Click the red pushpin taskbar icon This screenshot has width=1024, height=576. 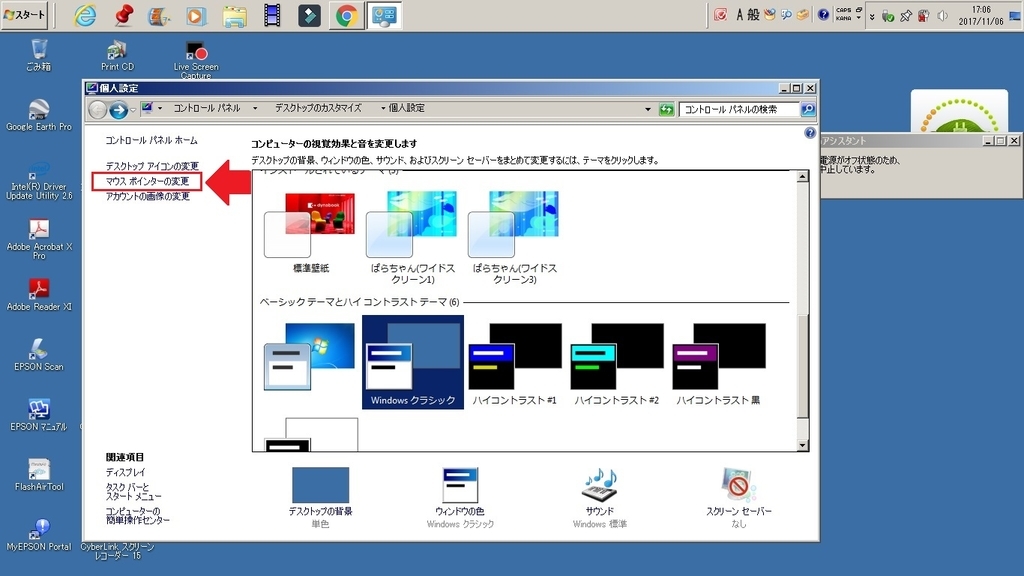pyautogui.click(x=123, y=15)
